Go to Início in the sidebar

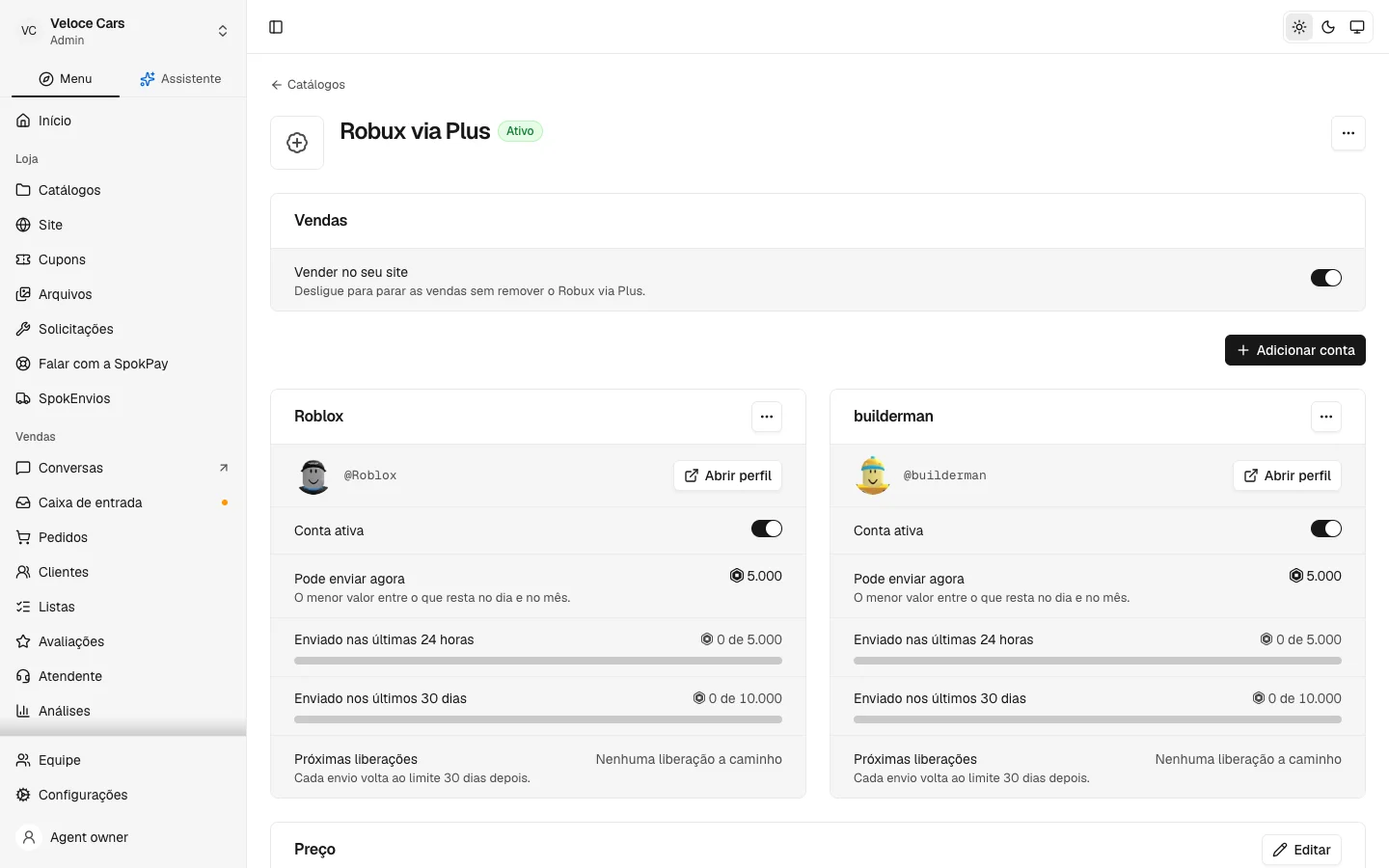click(x=123, y=121)
